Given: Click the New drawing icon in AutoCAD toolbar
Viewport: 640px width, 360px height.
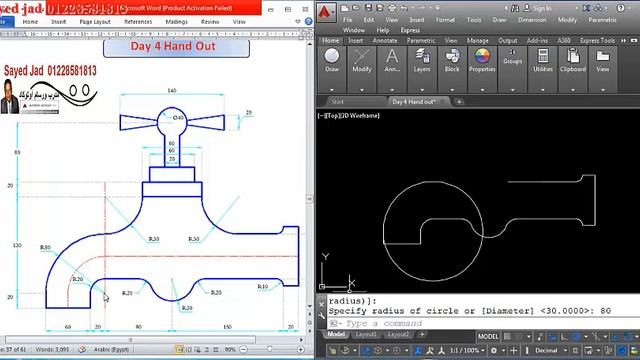Looking at the screenshot, I should [x=344, y=8].
